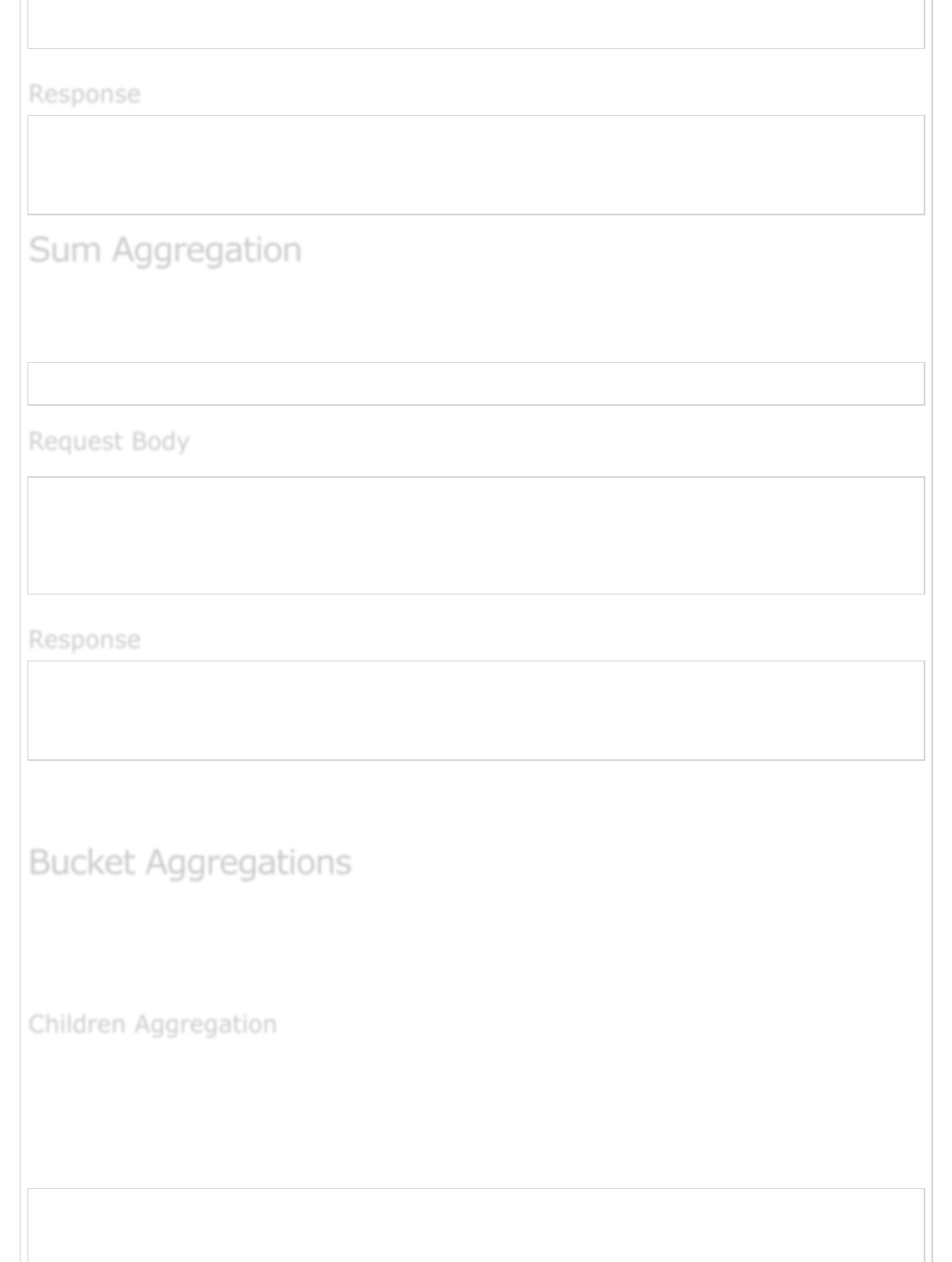Click the Request Body label
Image resolution: width=952 pixels, height=1262 pixels.
[x=108, y=441]
